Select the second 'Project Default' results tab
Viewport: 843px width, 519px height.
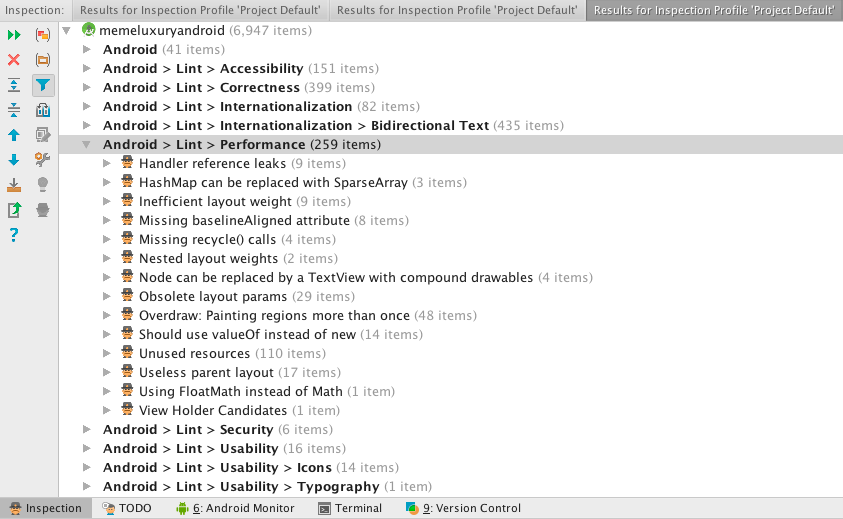[457, 10]
